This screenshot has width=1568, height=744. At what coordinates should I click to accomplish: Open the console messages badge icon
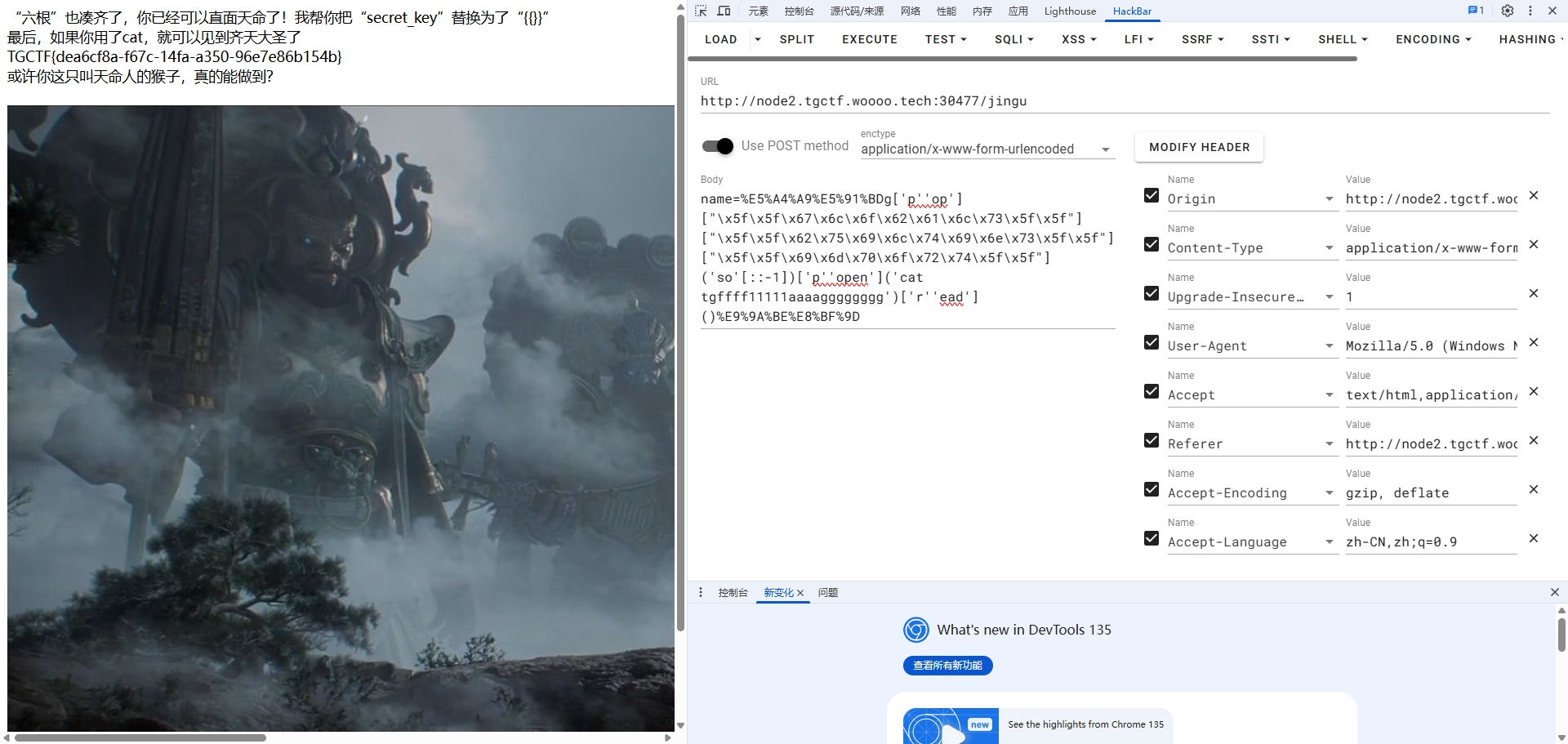(x=1476, y=11)
